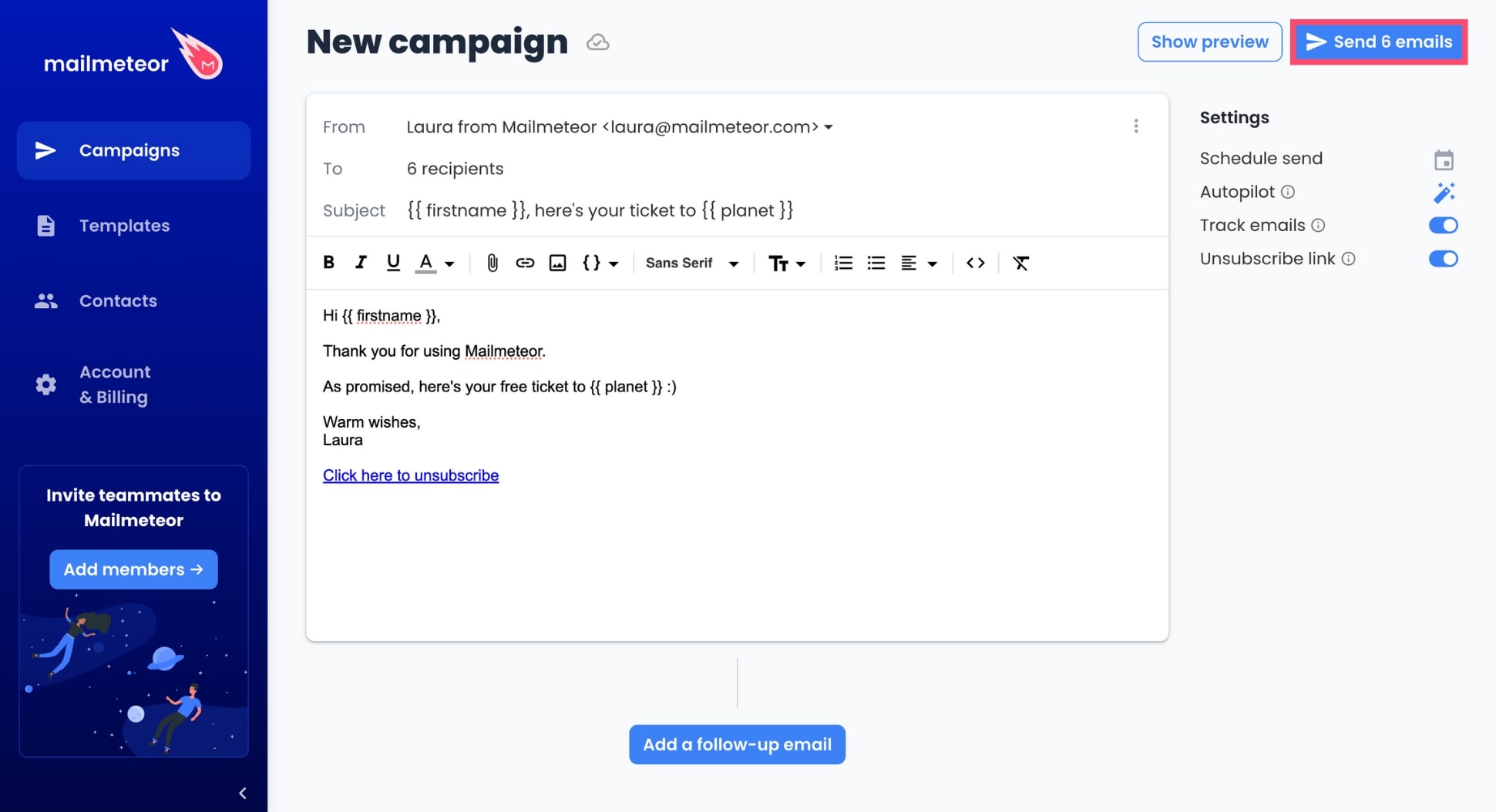Collapse the sidebar with the chevron
This screenshot has height=812, width=1496.
pyautogui.click(x=243, y=793)
